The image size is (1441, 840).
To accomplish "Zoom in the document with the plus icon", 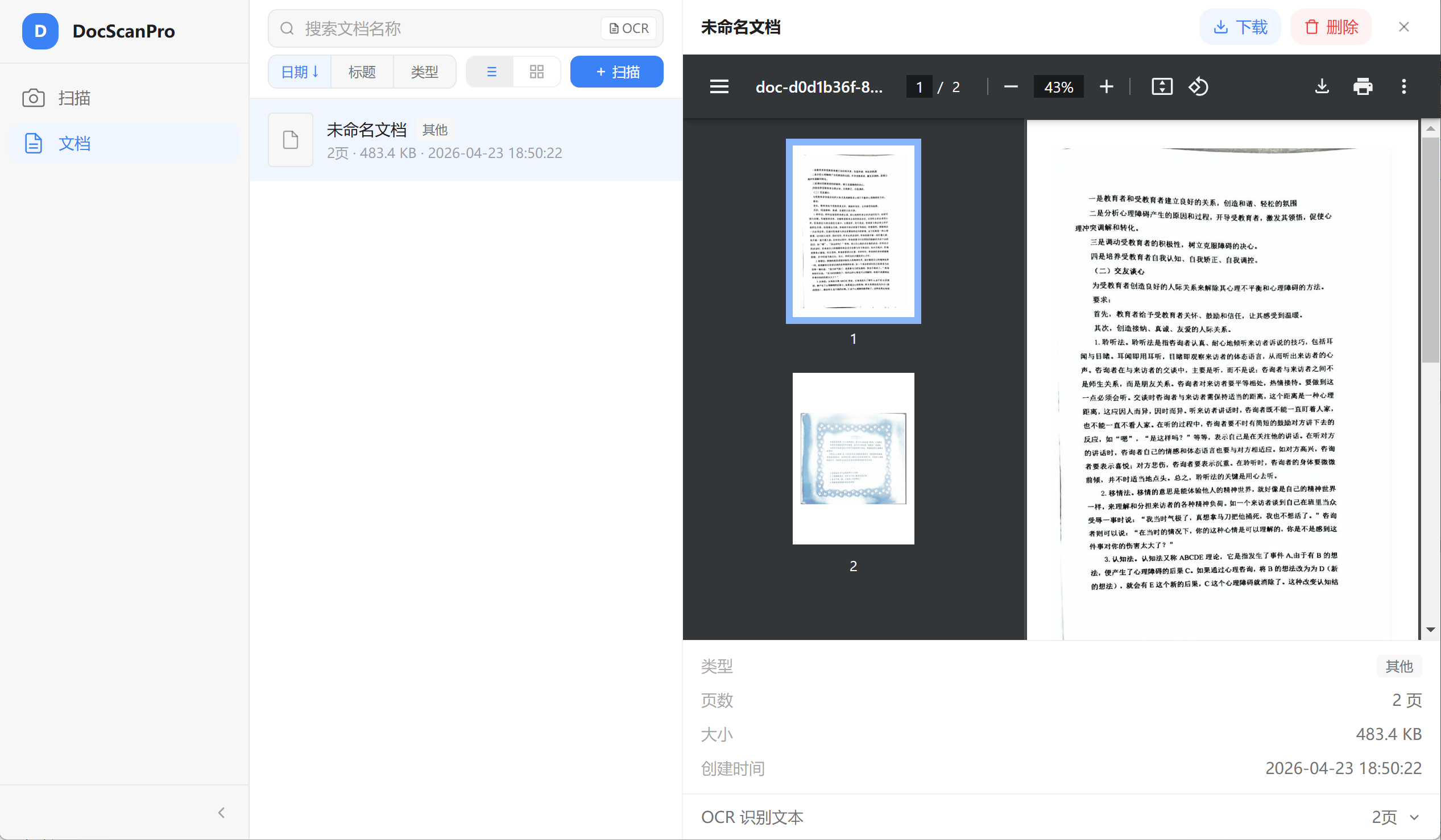I will point(1106,86).
